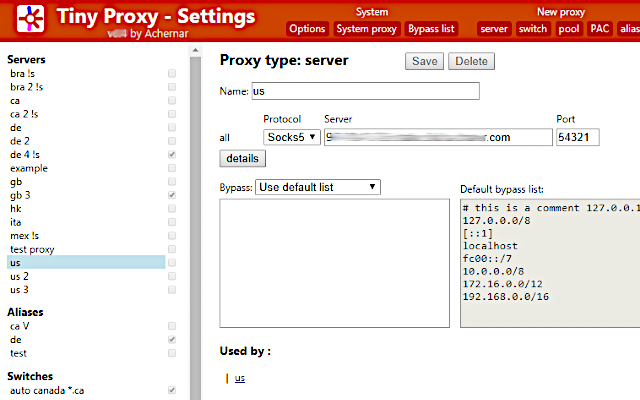The width and height of the screenshot is (640, 400).
Task: Toggle checkbox for 'ca V' alias
Action: click(172, 326)
